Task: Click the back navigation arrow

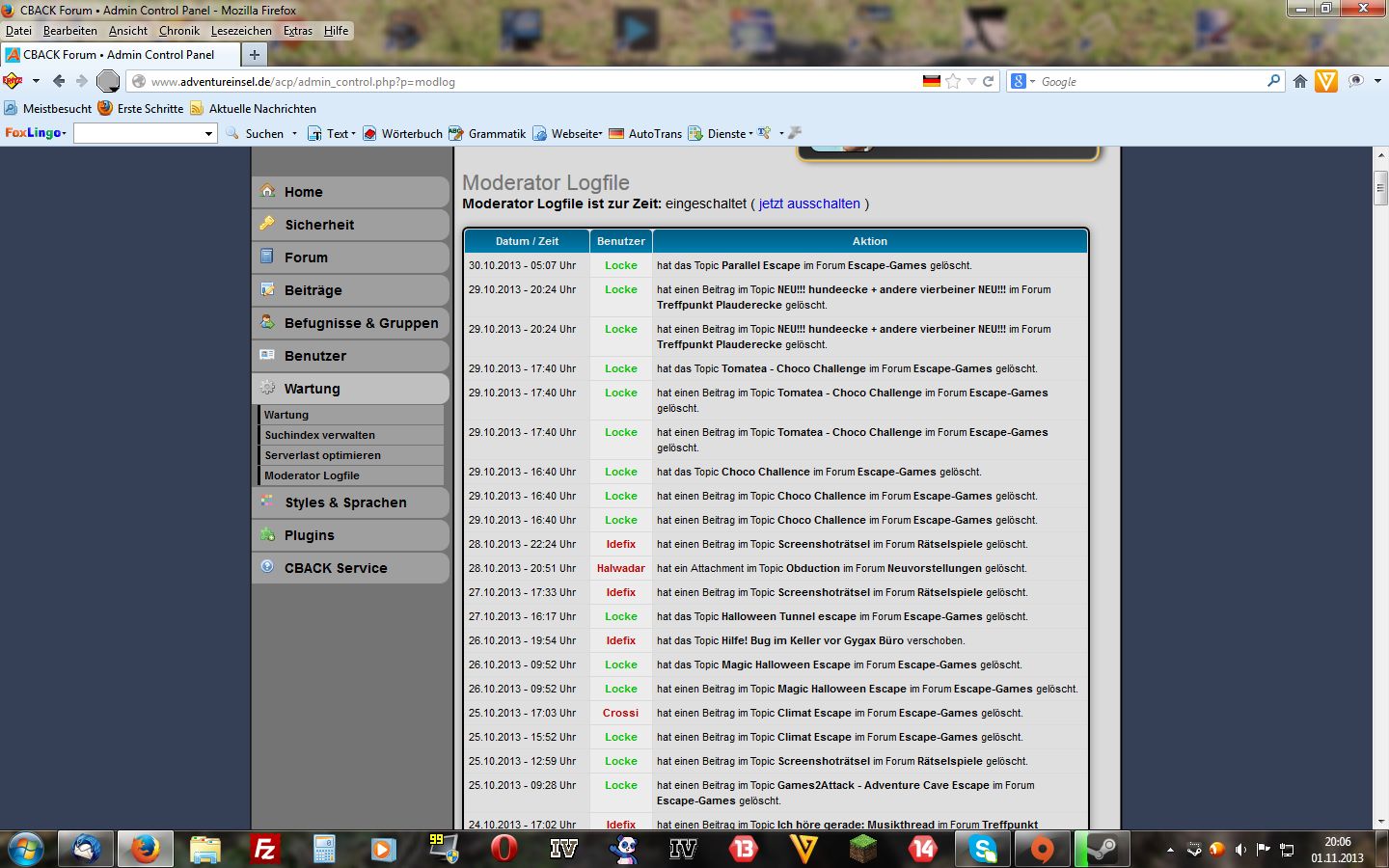Action: click(59, 82)
